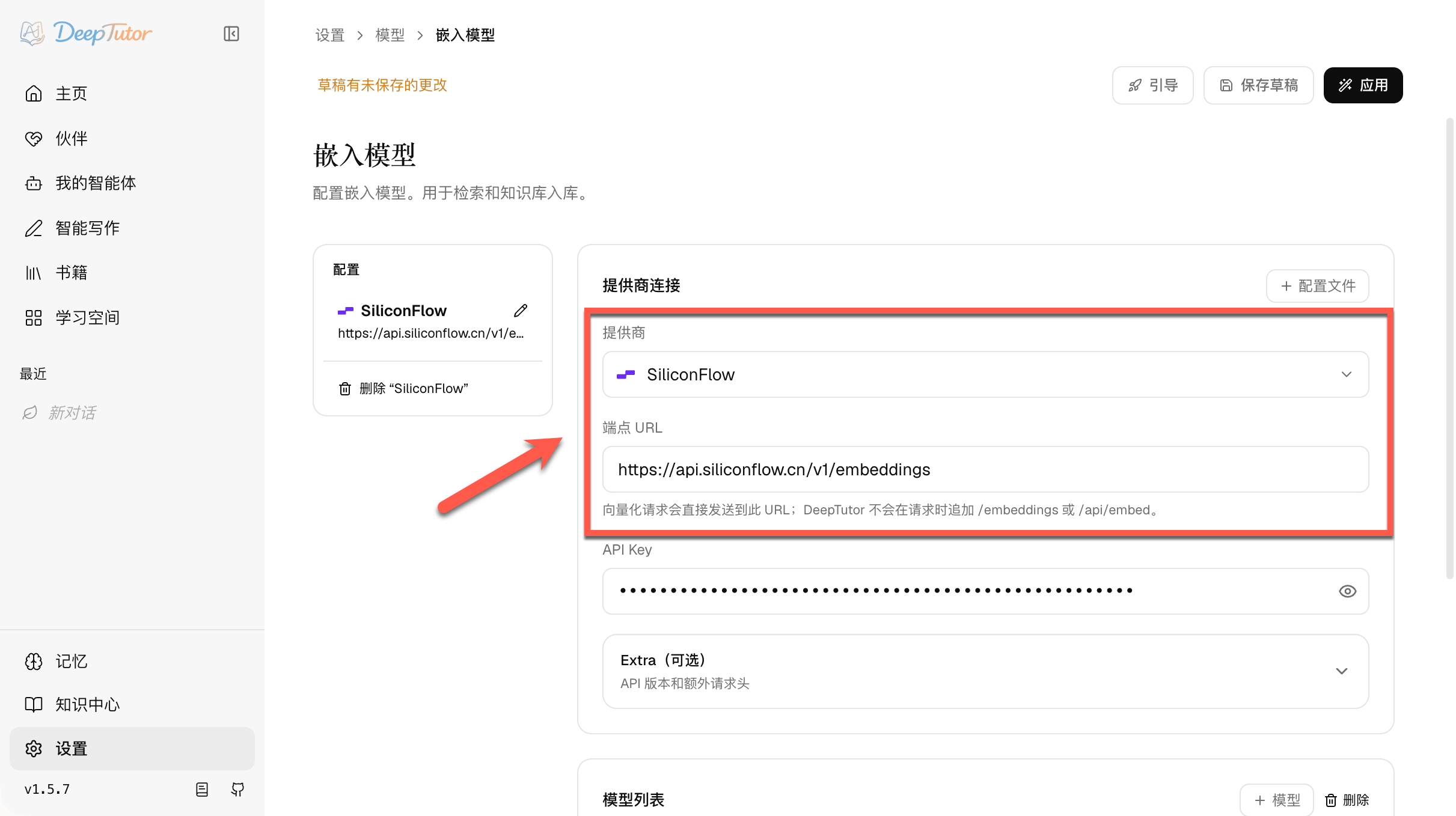1456x816 pixels.
Task: Click the 模型列表 section title
Action: (x=634, y=800)
